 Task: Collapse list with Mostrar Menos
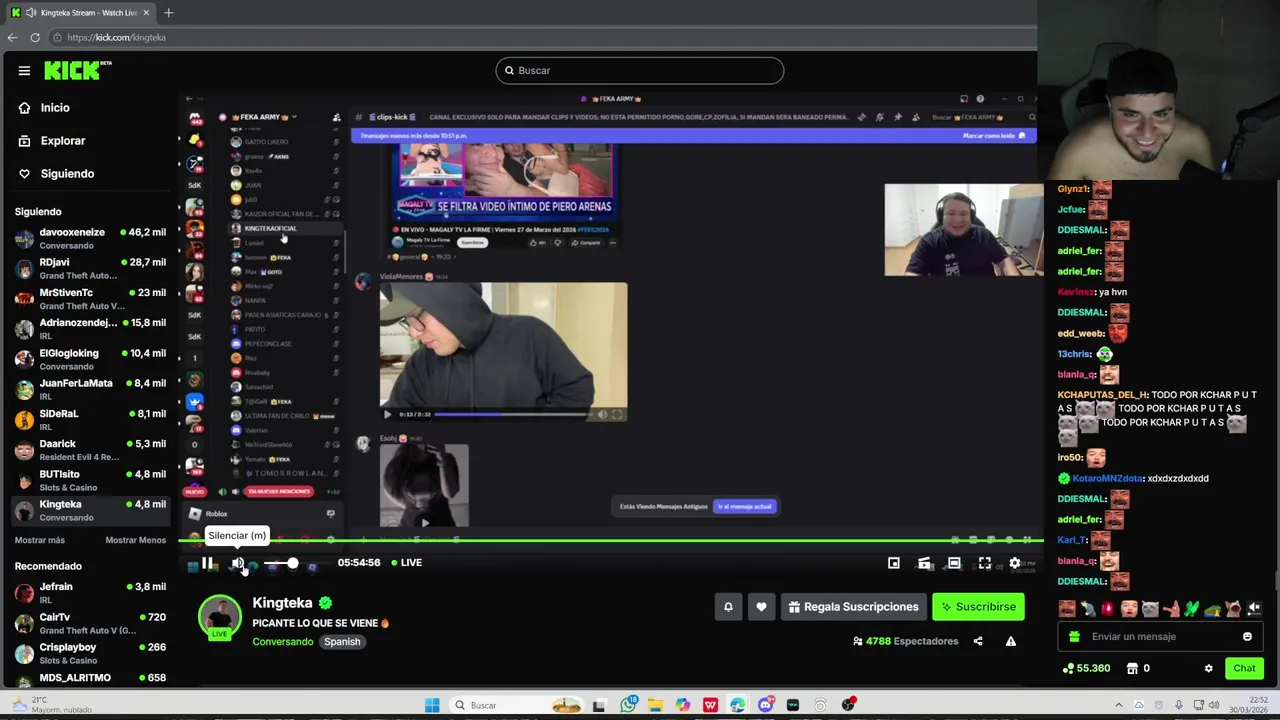pos(136,540)
